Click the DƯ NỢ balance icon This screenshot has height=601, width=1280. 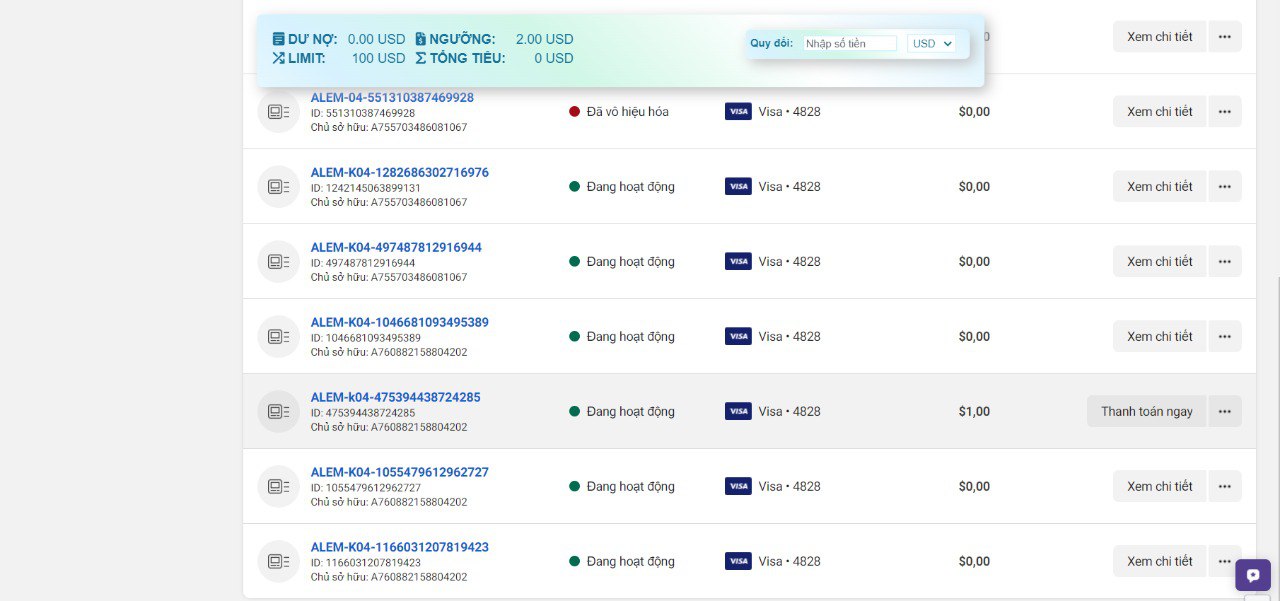point(278,39)
